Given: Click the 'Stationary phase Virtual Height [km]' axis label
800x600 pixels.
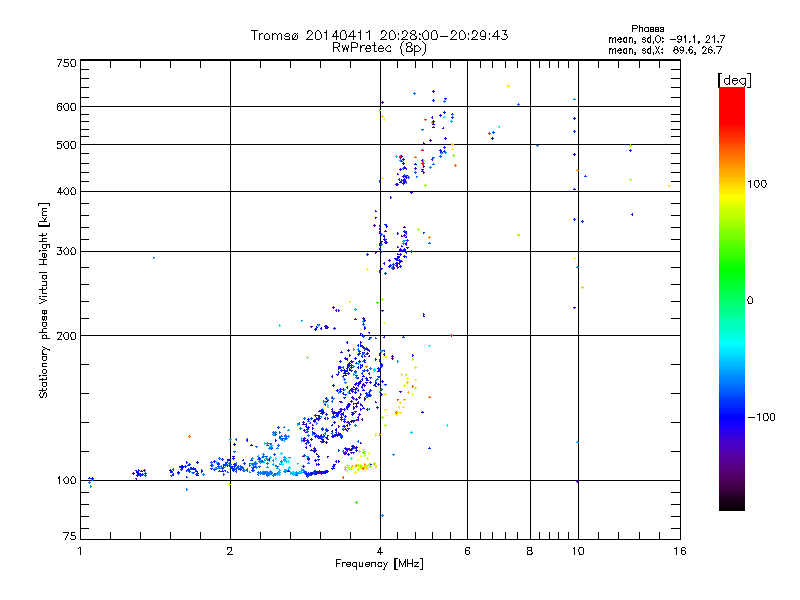Looking at the screenshot, I should [x=44, y=300].
